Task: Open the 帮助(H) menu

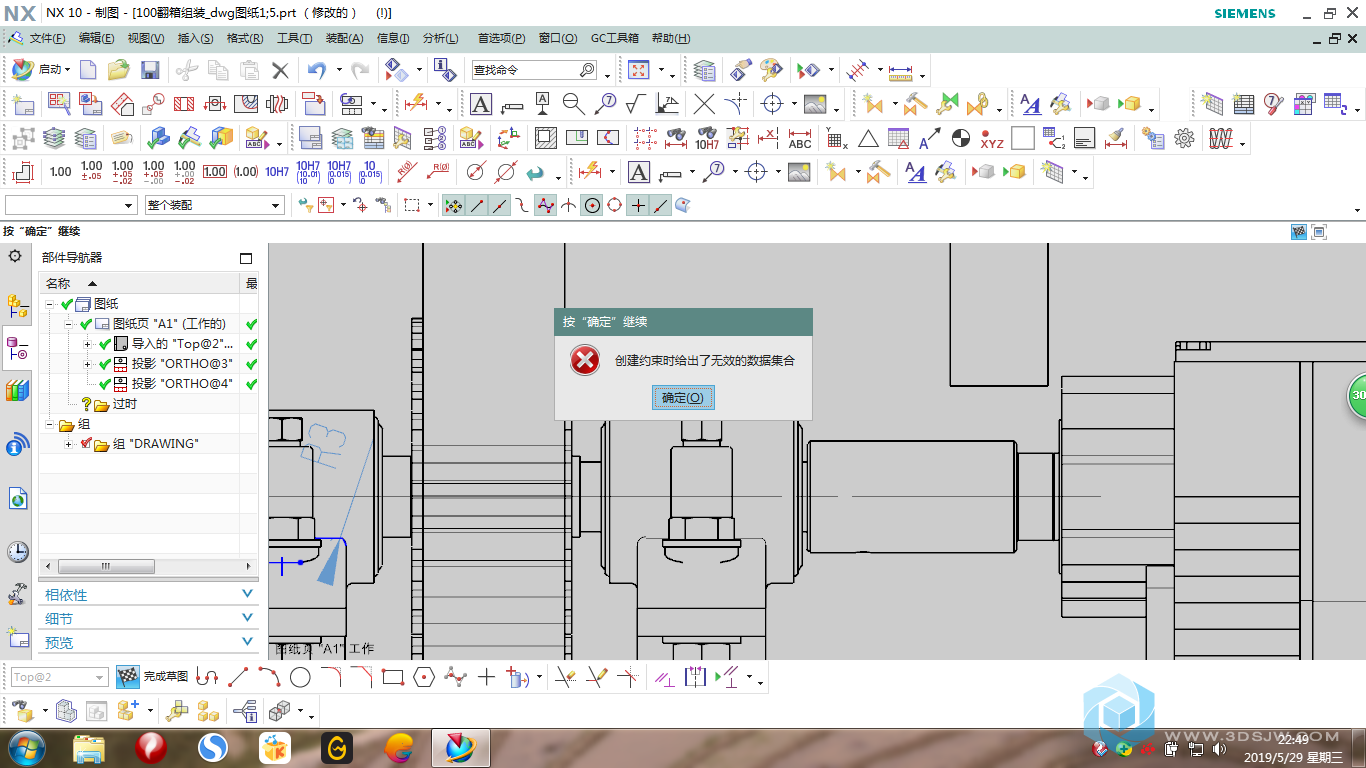Action: (670, 38)
